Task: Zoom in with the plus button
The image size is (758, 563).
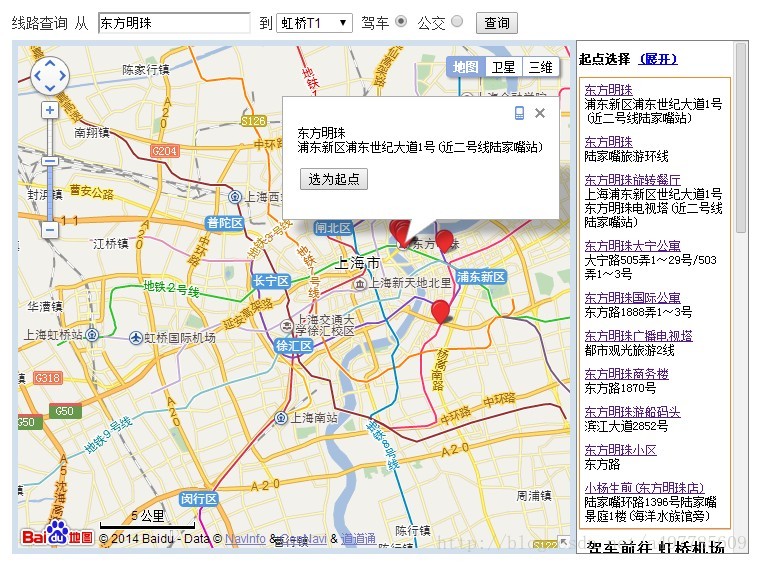Action: click(50, 110)
